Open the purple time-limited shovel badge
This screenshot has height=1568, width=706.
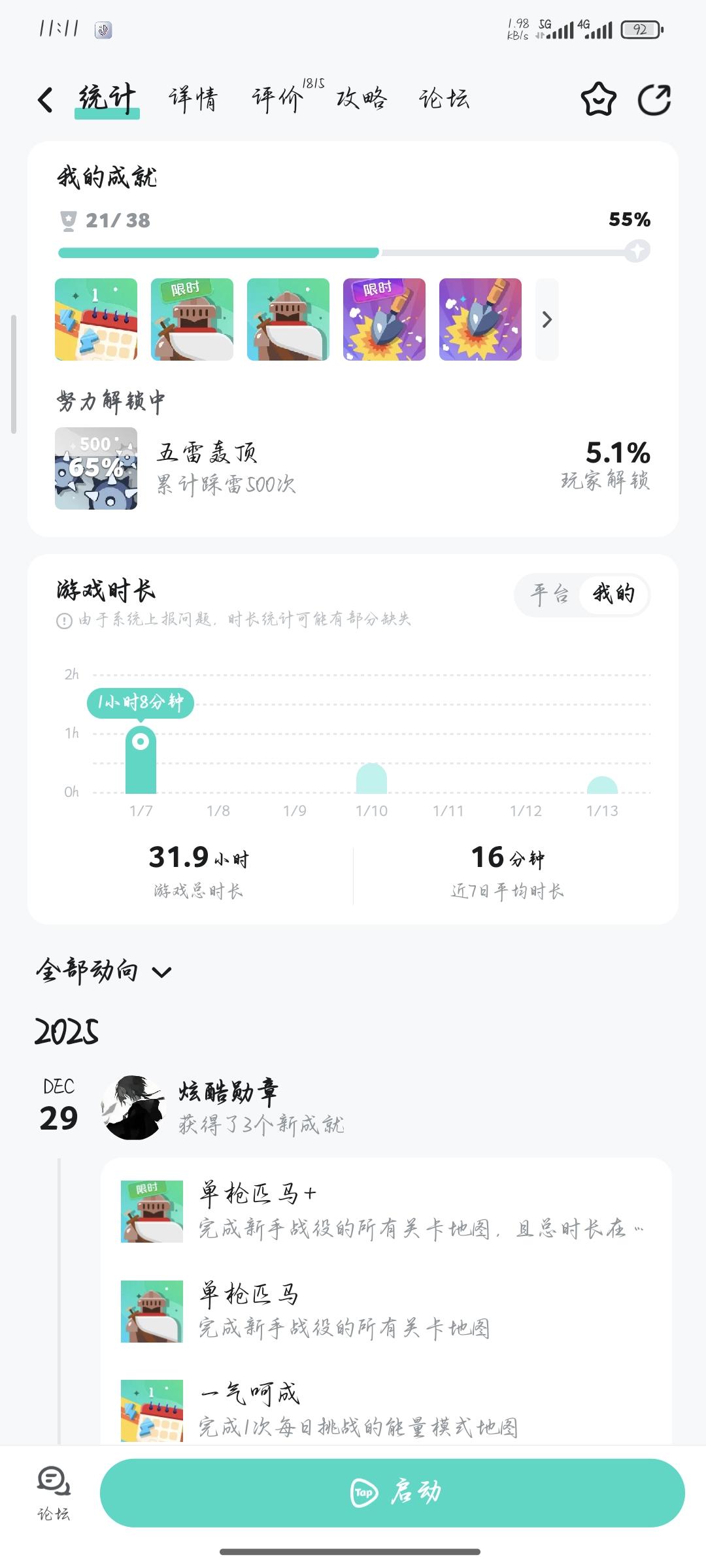click(384, 319)
